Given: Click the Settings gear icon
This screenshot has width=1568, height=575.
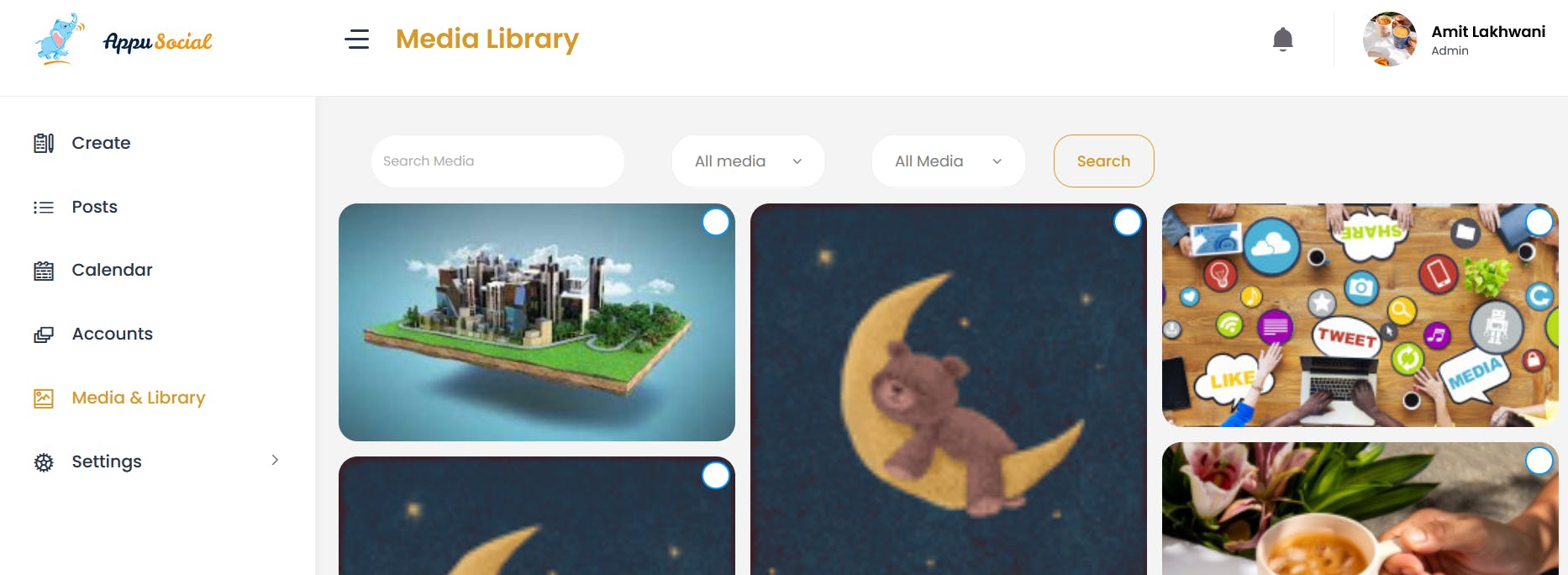Looking at the screenshot, I should (x=44, y=462).
